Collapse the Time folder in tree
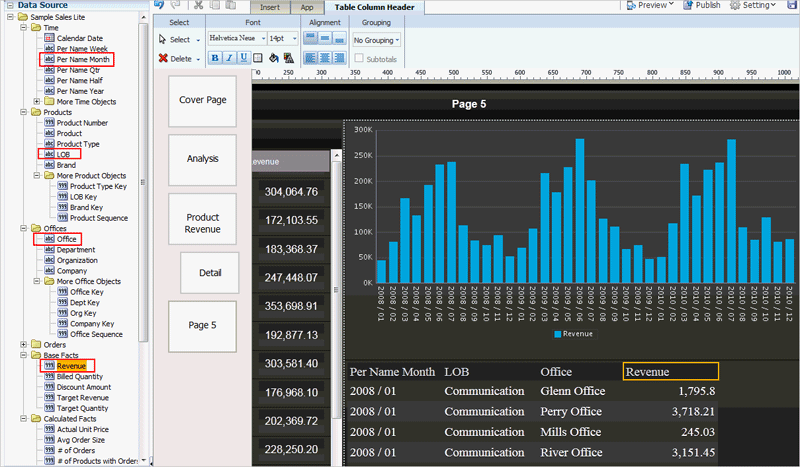800x467 pixels. pyautogui.click(x=24, y=28)
